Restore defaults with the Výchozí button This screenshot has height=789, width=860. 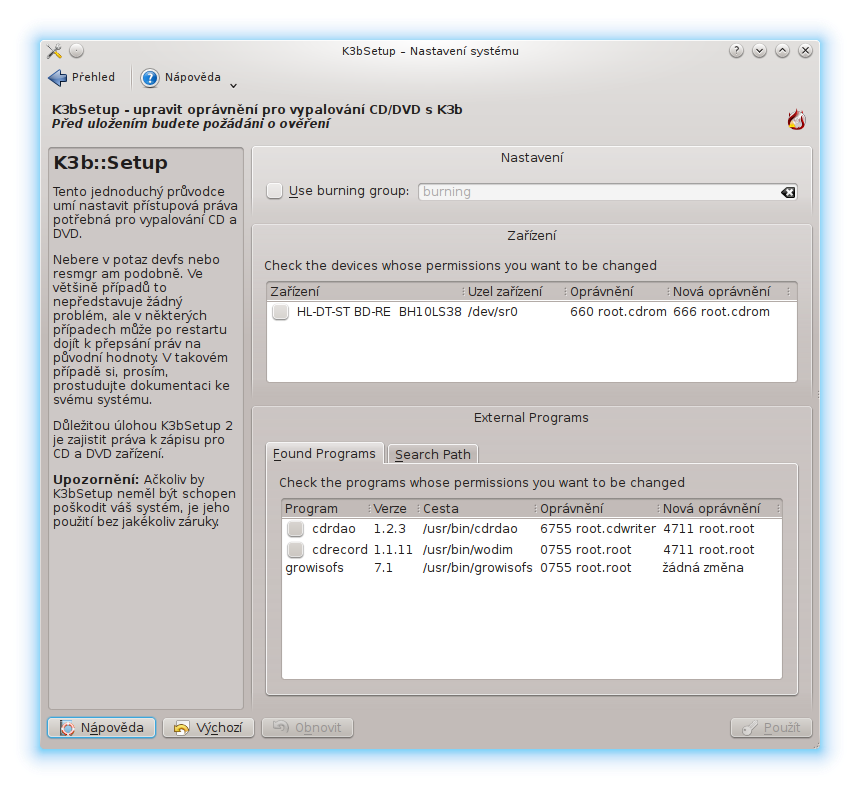pyautogui.click(x=208, y=728)
